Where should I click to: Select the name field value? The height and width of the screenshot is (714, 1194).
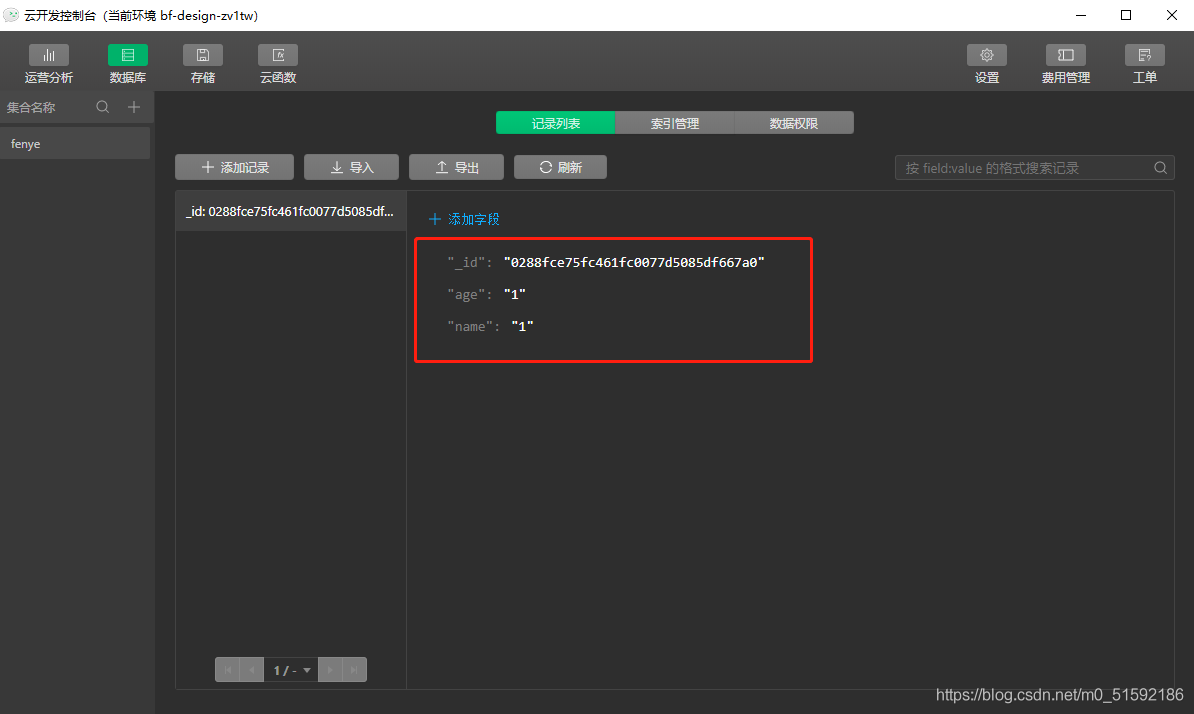pos(522,327)
